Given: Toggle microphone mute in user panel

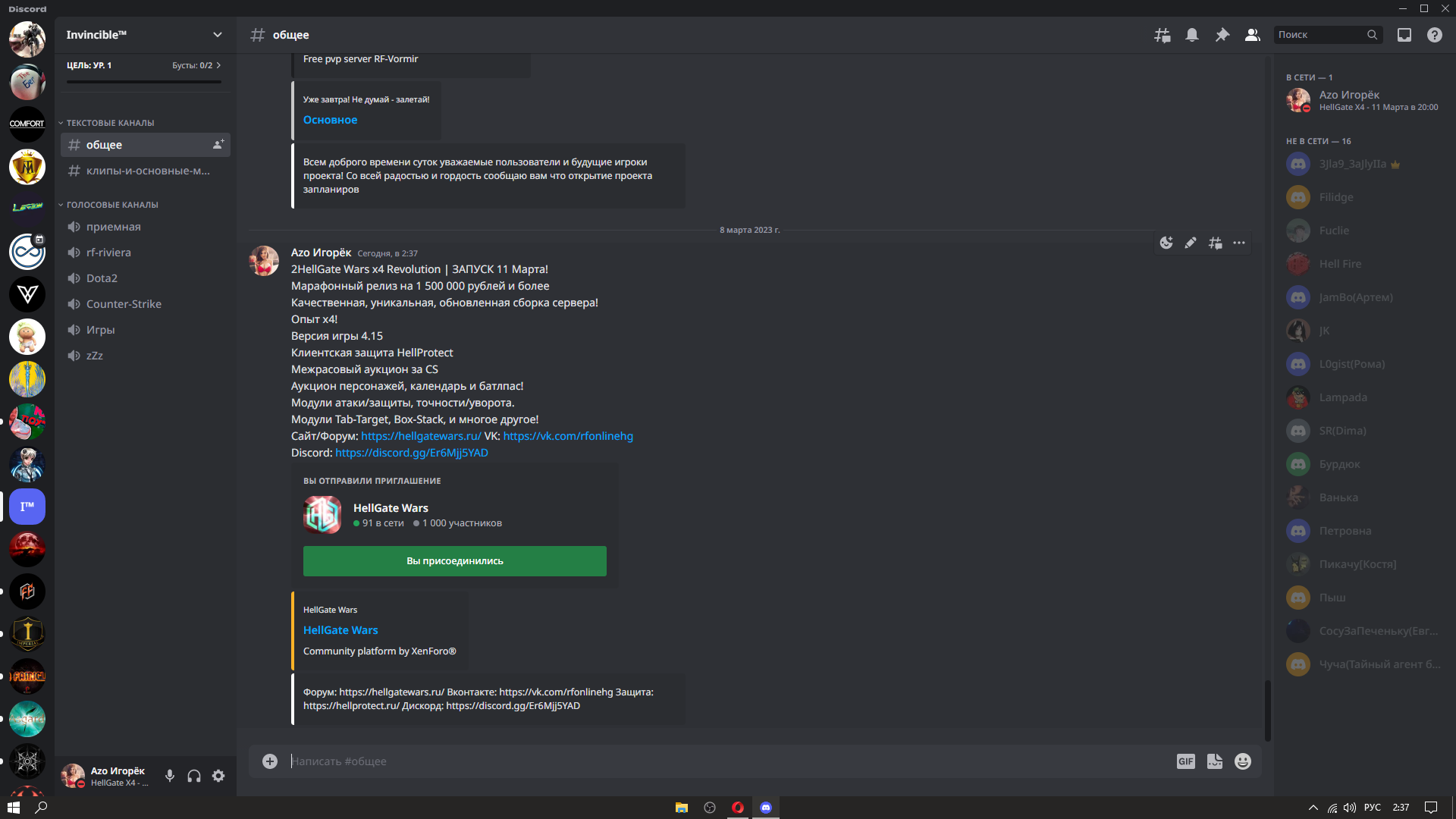Looking at the screenshot, I should pos(170,776).
